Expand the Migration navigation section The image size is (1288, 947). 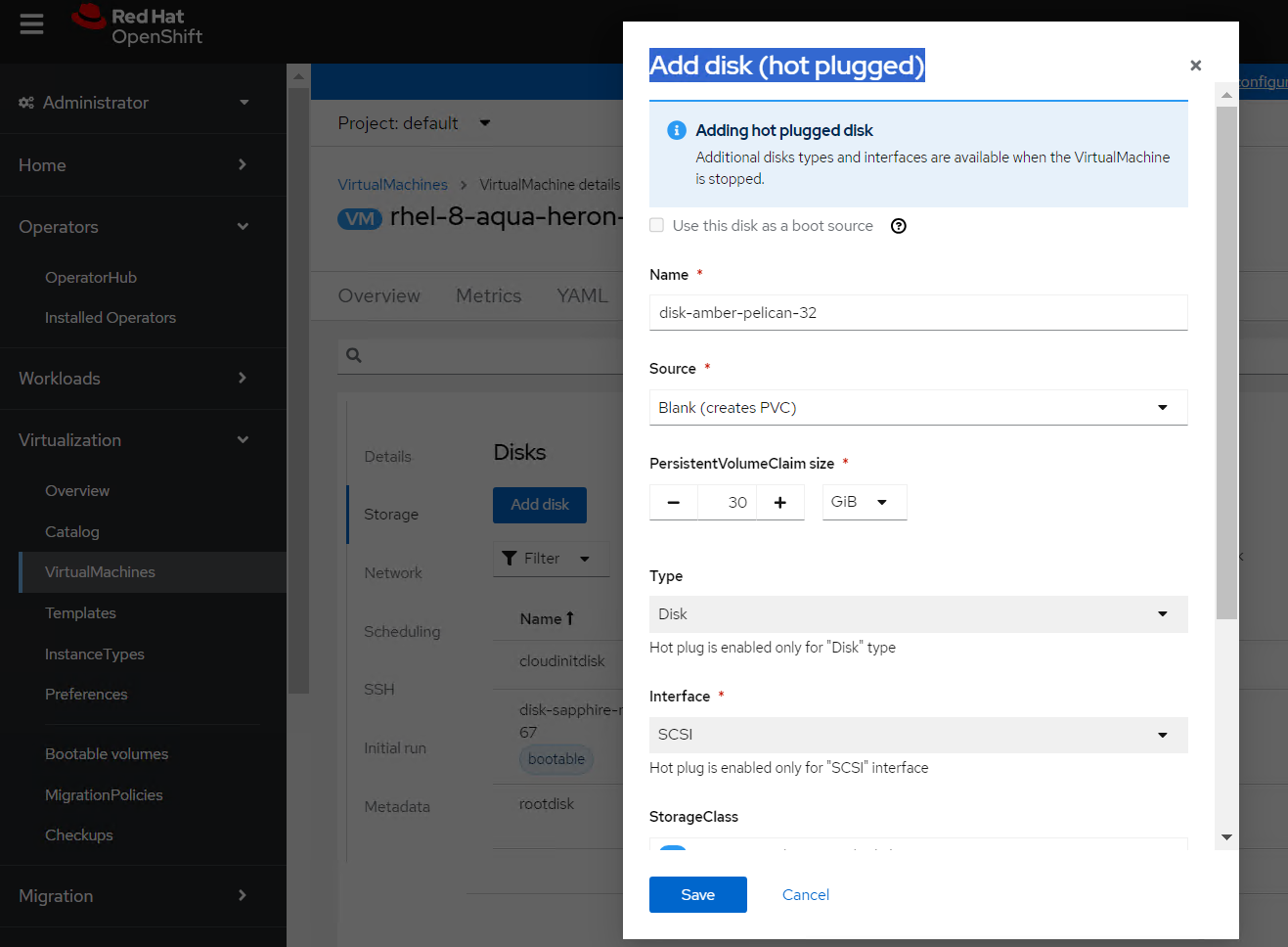(143, 896)
